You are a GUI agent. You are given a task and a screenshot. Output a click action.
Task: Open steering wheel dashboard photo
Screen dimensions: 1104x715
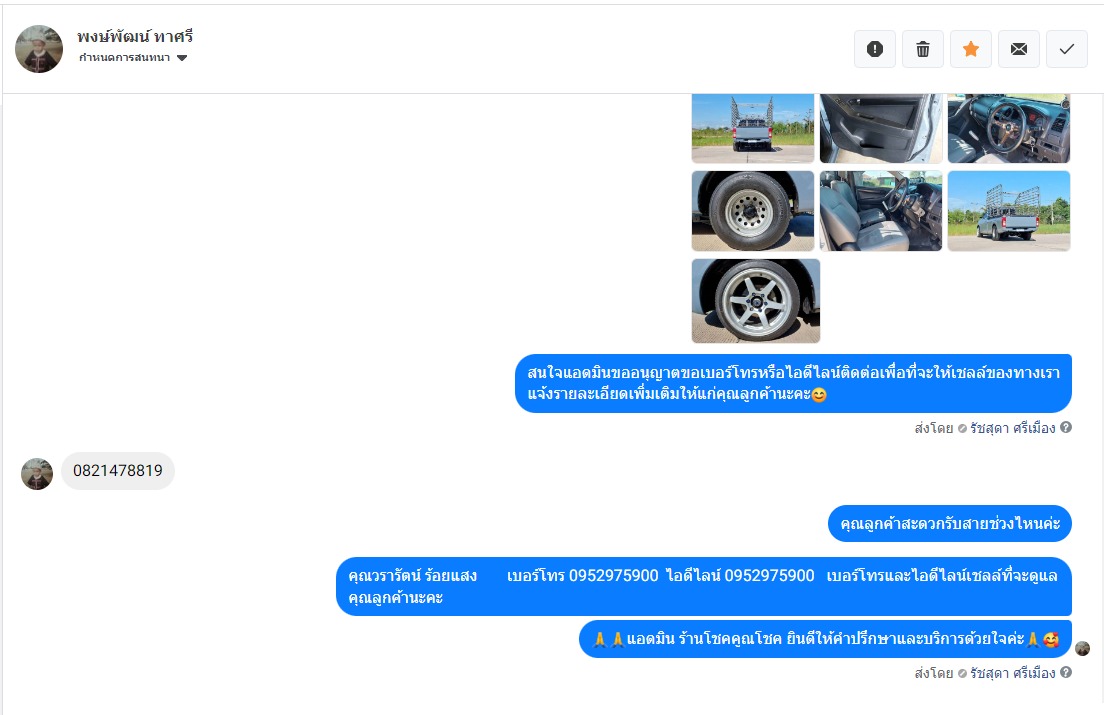tap(1009, 128)
